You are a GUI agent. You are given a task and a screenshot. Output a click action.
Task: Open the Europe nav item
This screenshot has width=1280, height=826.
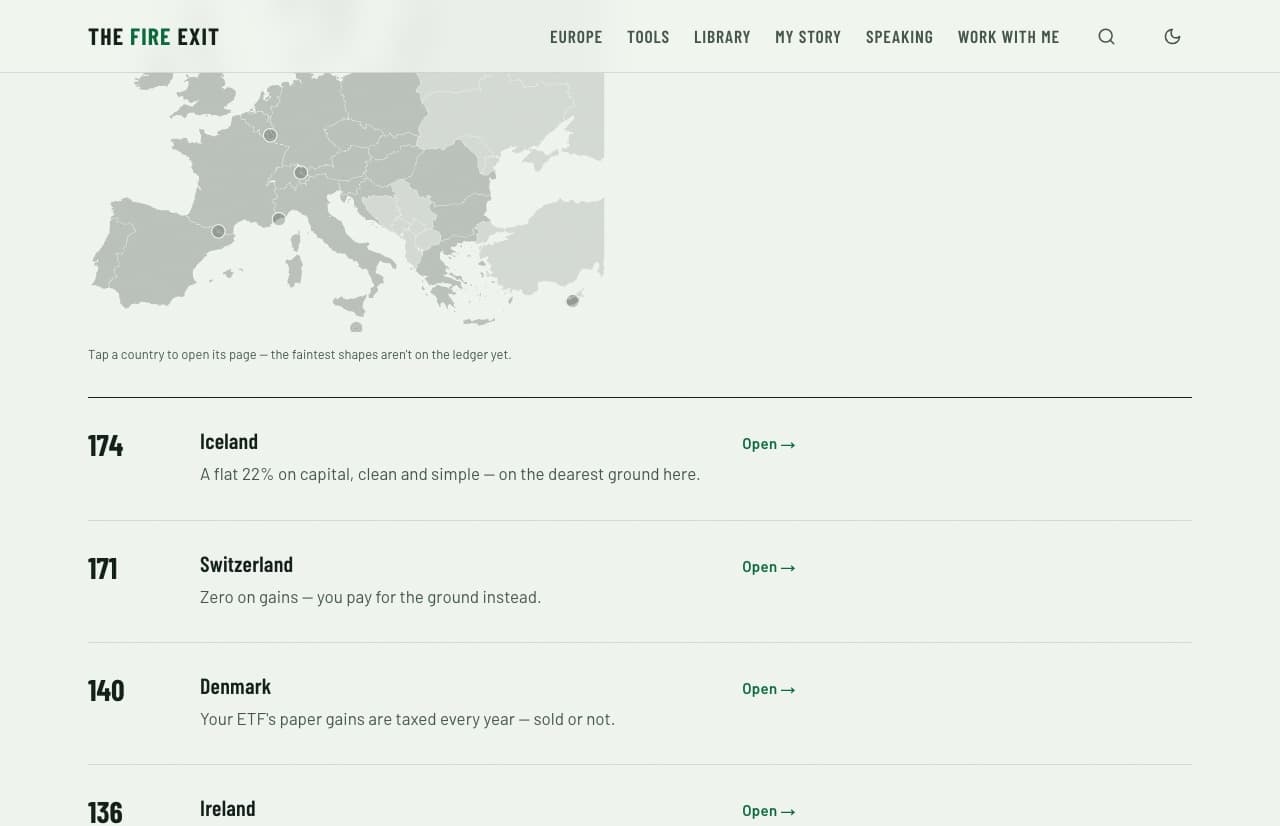pyautogui.click(x=576, y=37)
